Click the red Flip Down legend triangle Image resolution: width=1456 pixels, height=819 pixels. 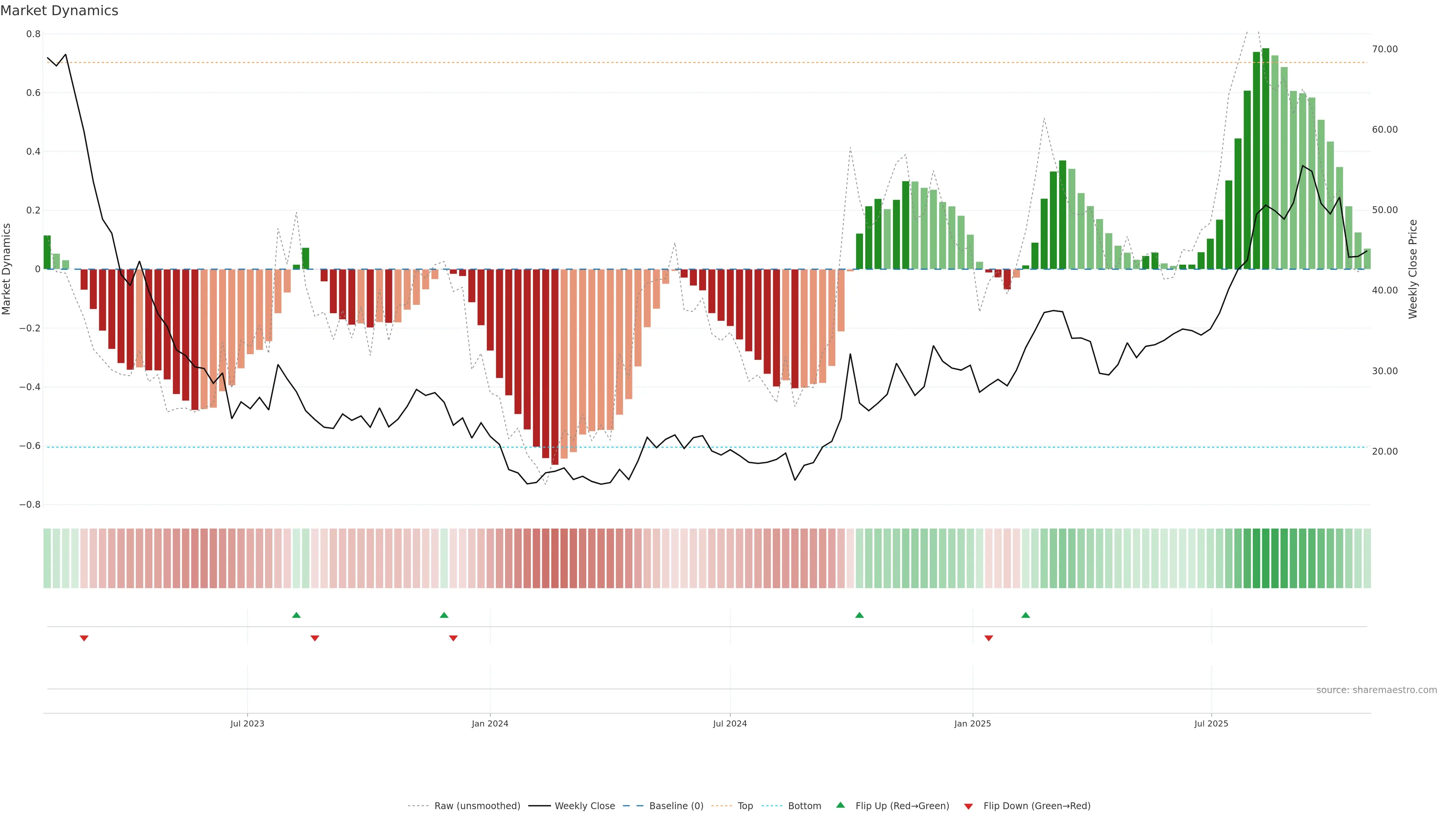[x=968, y=806]
